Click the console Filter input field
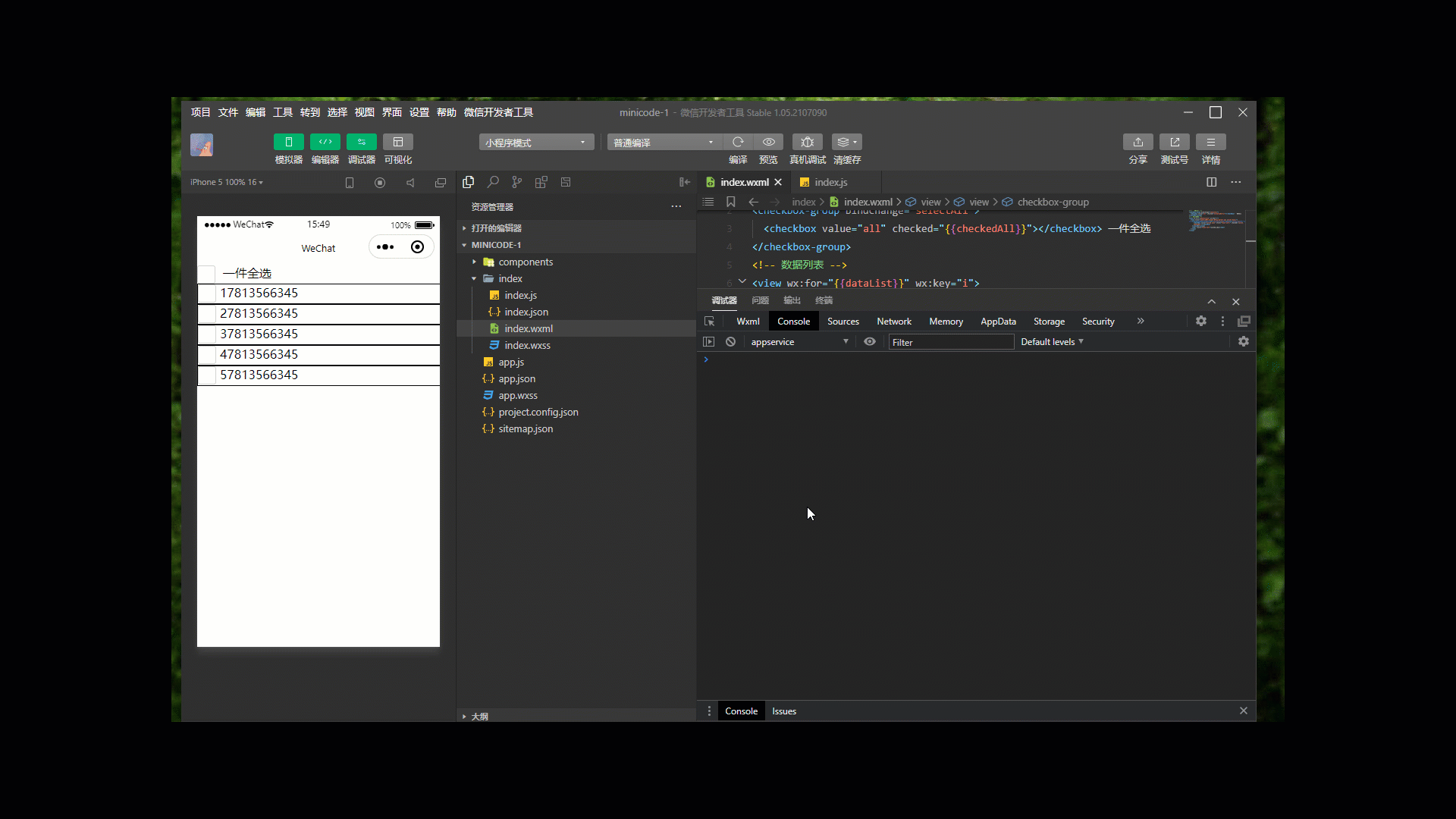Image resolution: width=1456 pixels, height=819 pixels. (950, 343)
